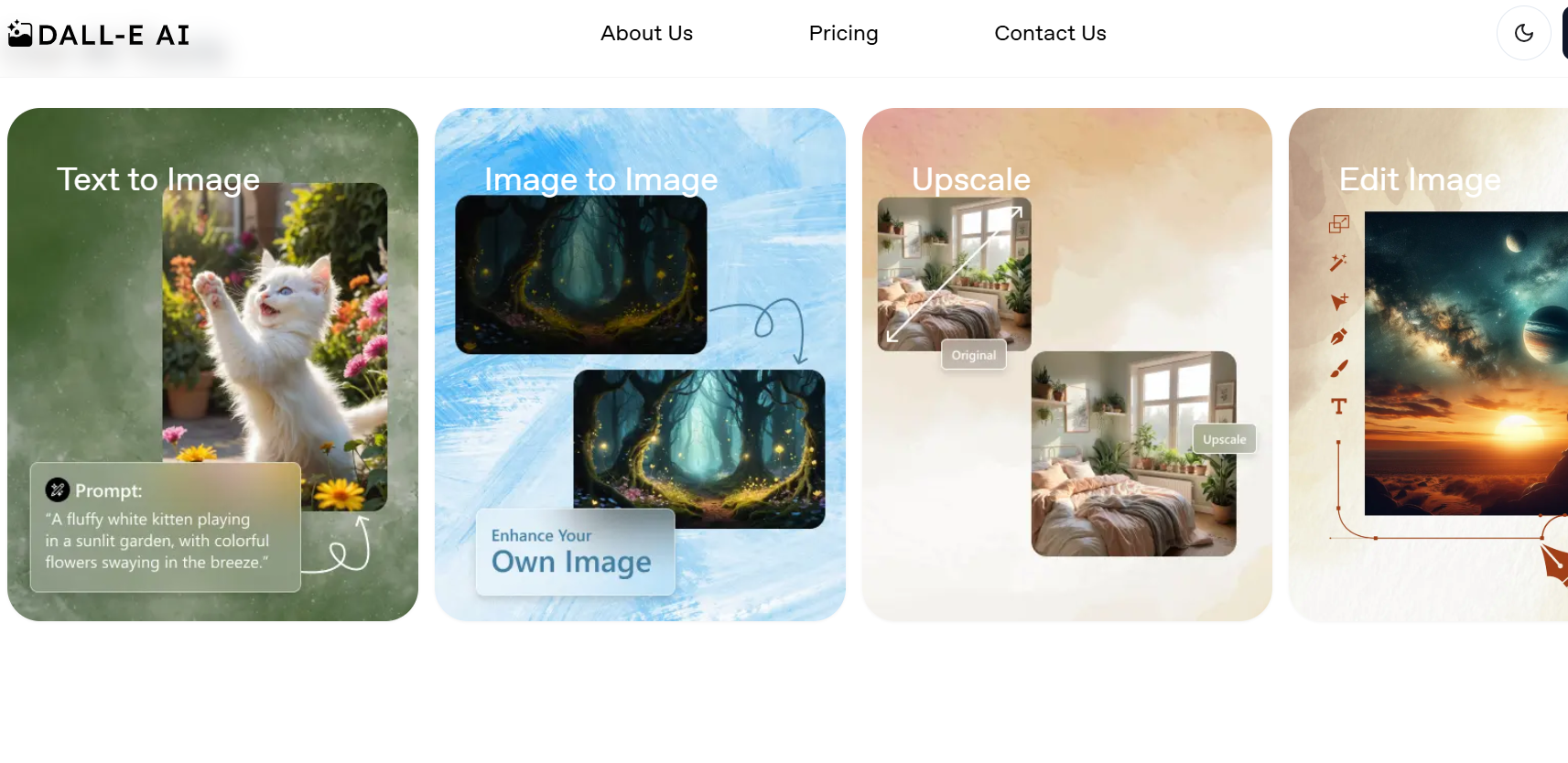The height and width of the screenshot is (763, 1568).
Task: Go to the Pricing page
Action: (843, 33)
